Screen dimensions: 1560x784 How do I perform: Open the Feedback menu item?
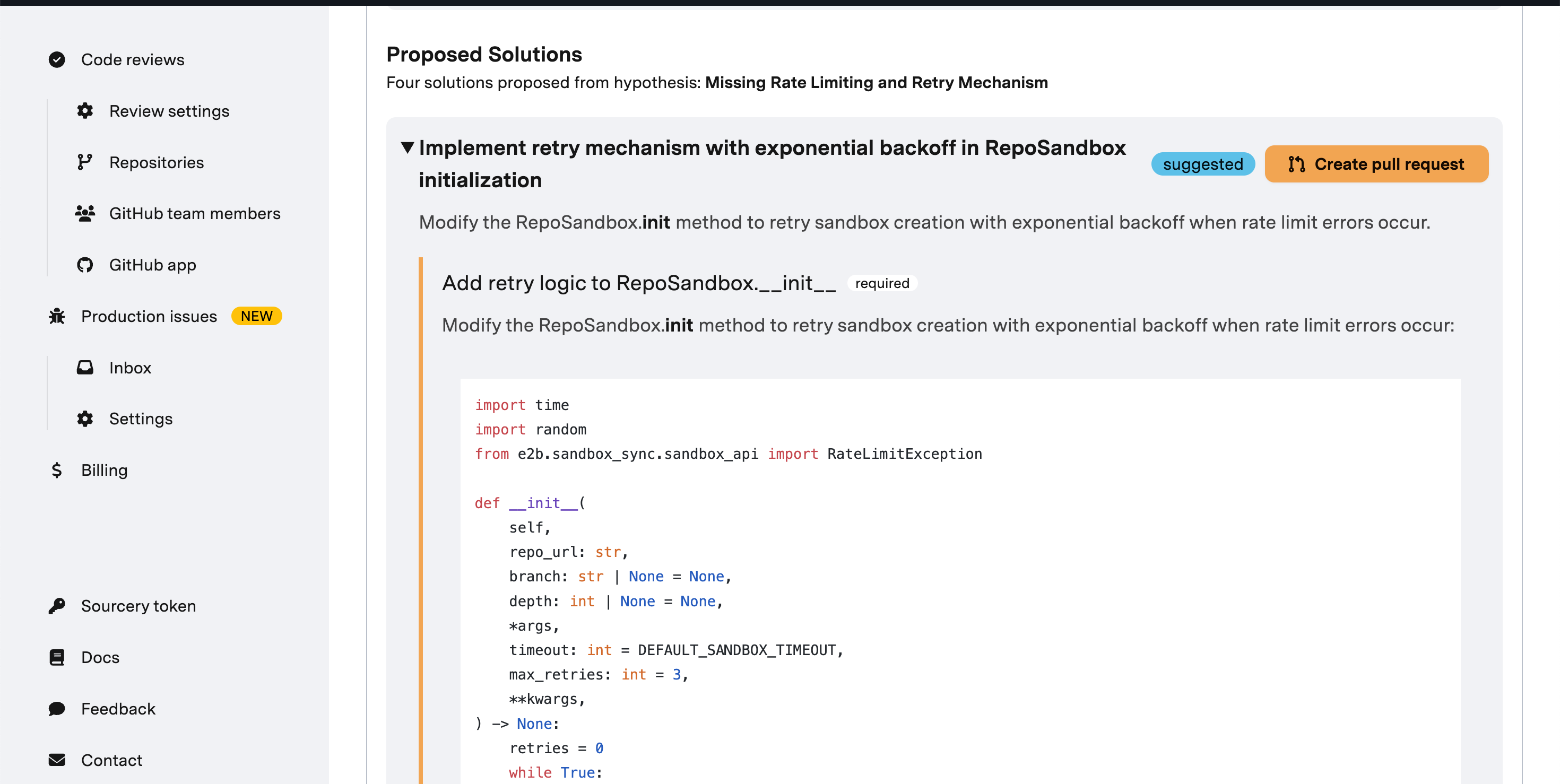tap(118, 709)
